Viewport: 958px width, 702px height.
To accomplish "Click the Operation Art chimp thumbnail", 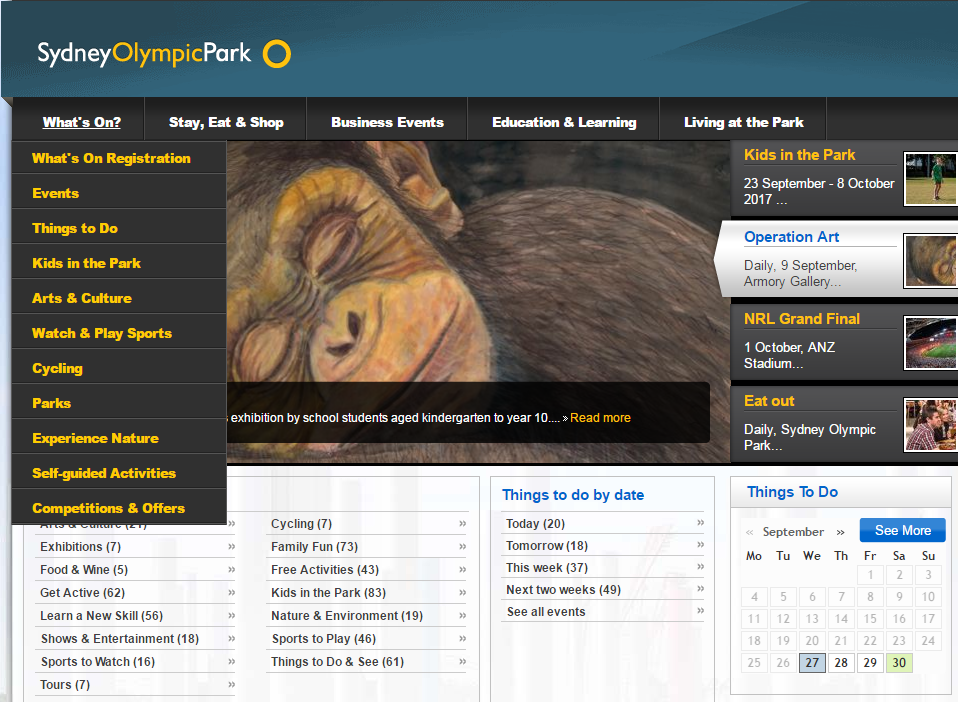I will 931,261.
